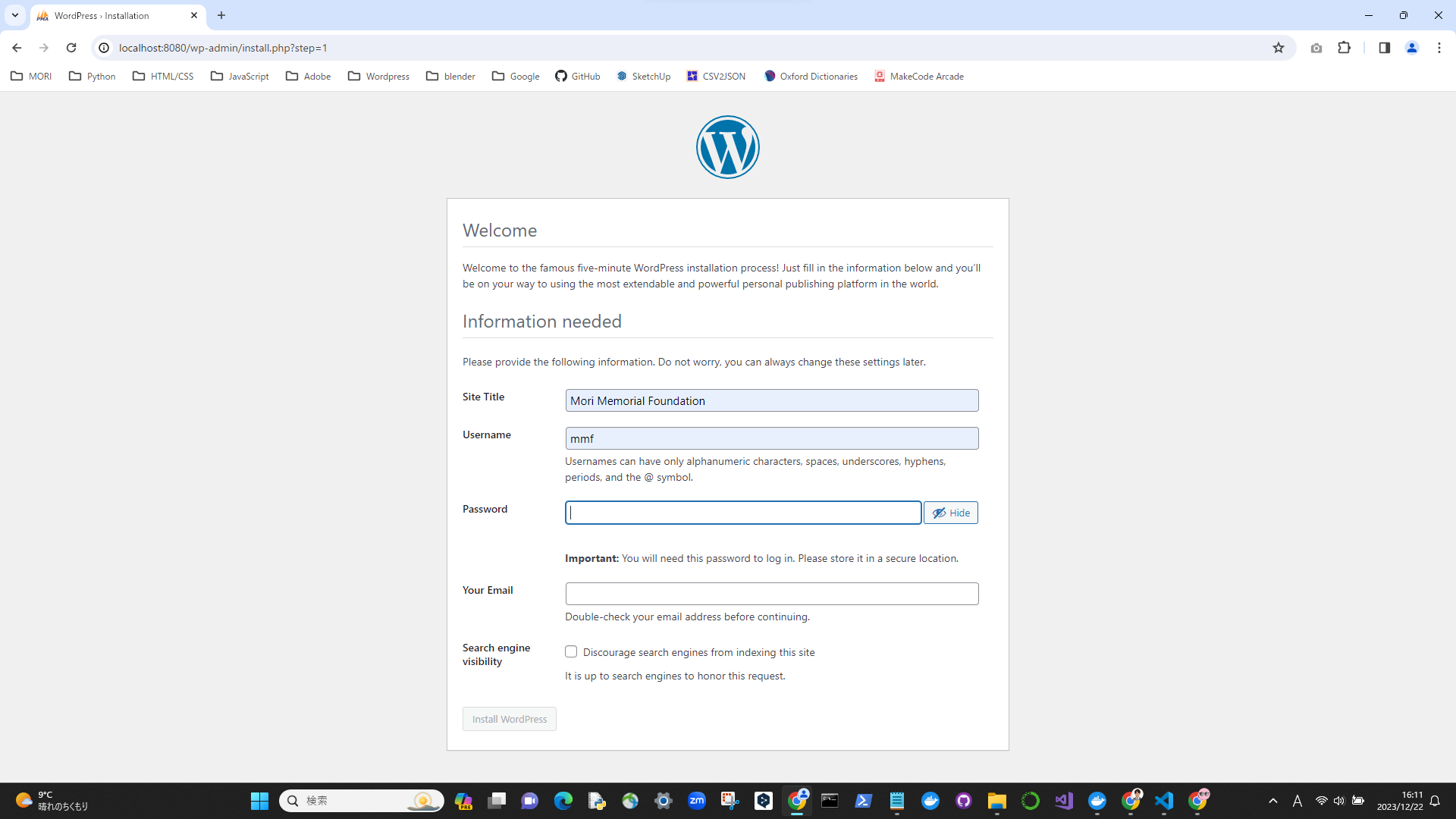Toggle password visibility with Hide button
This screenshot has height=819, width=1456.
click(x=950, y=513)
